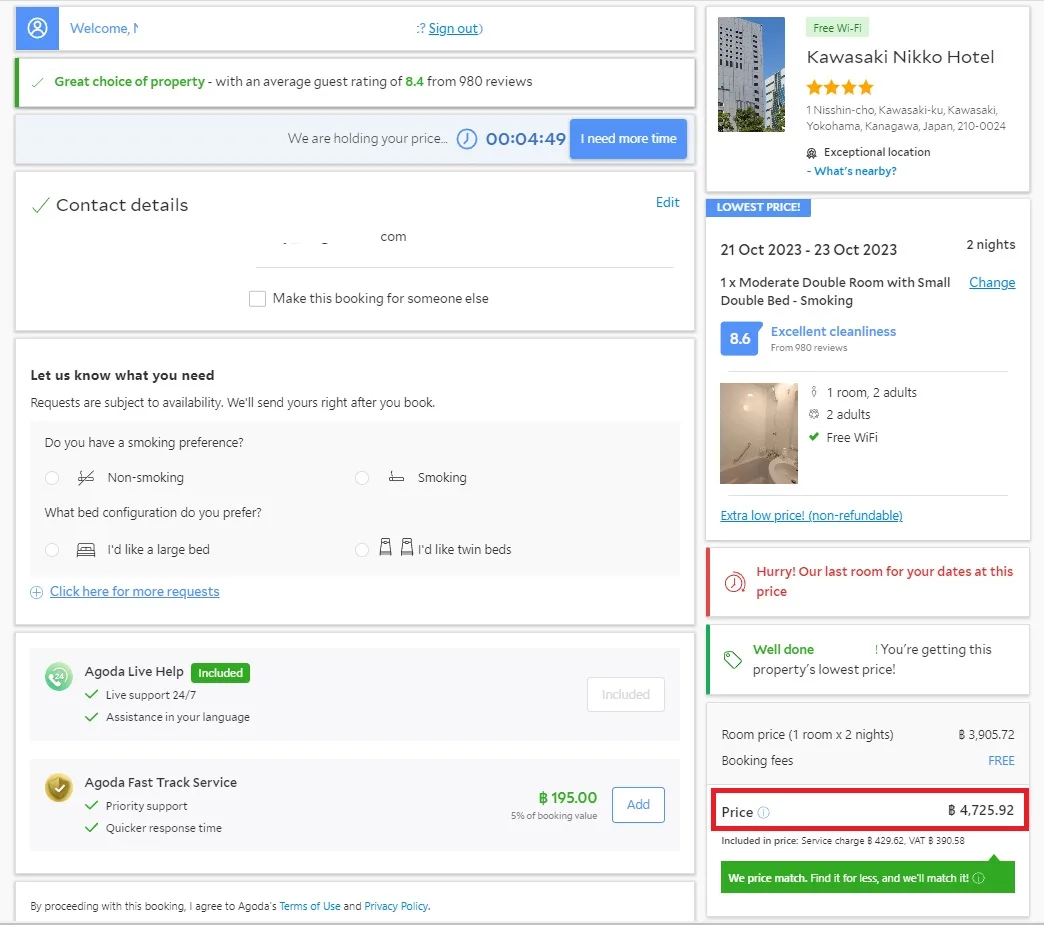Click the Agoda Live Help 24 icon

point(59,677)
